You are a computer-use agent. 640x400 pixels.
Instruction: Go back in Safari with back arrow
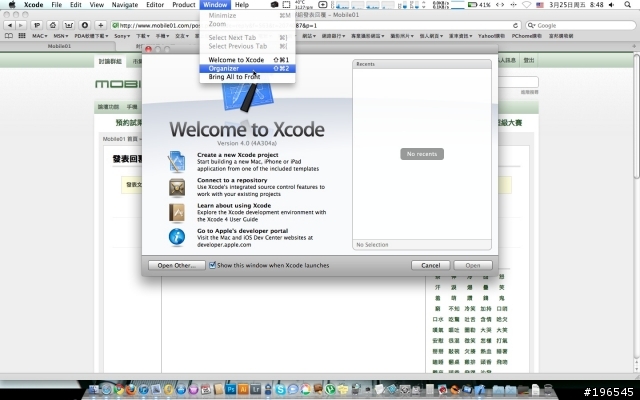point(9,25)
